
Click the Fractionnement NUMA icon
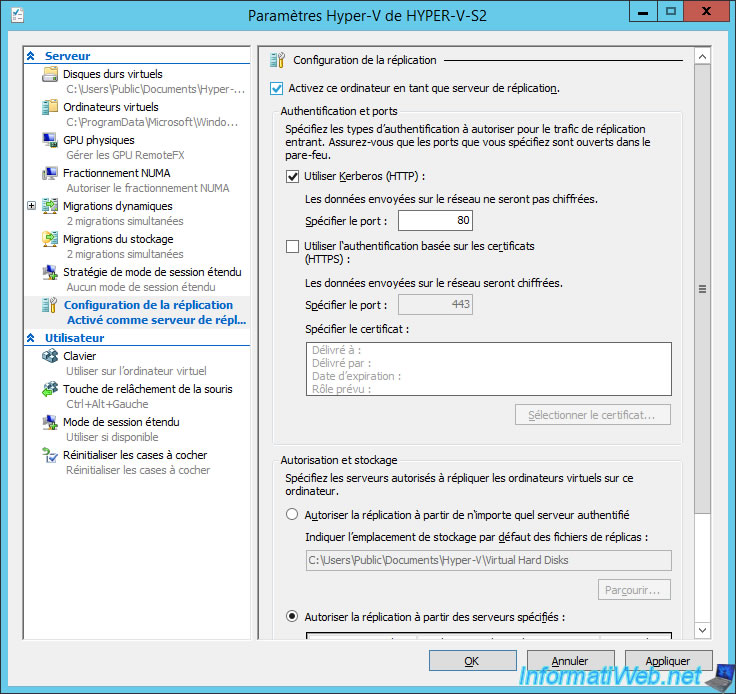tap(50, 174)
